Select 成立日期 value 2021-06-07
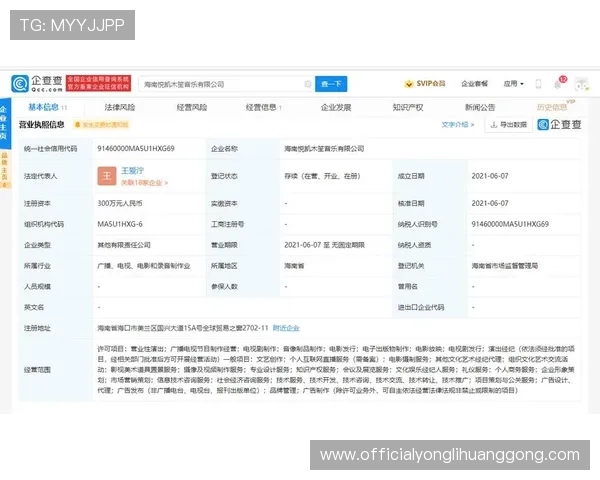The image size is (600, 480). (x=490, y=176)
